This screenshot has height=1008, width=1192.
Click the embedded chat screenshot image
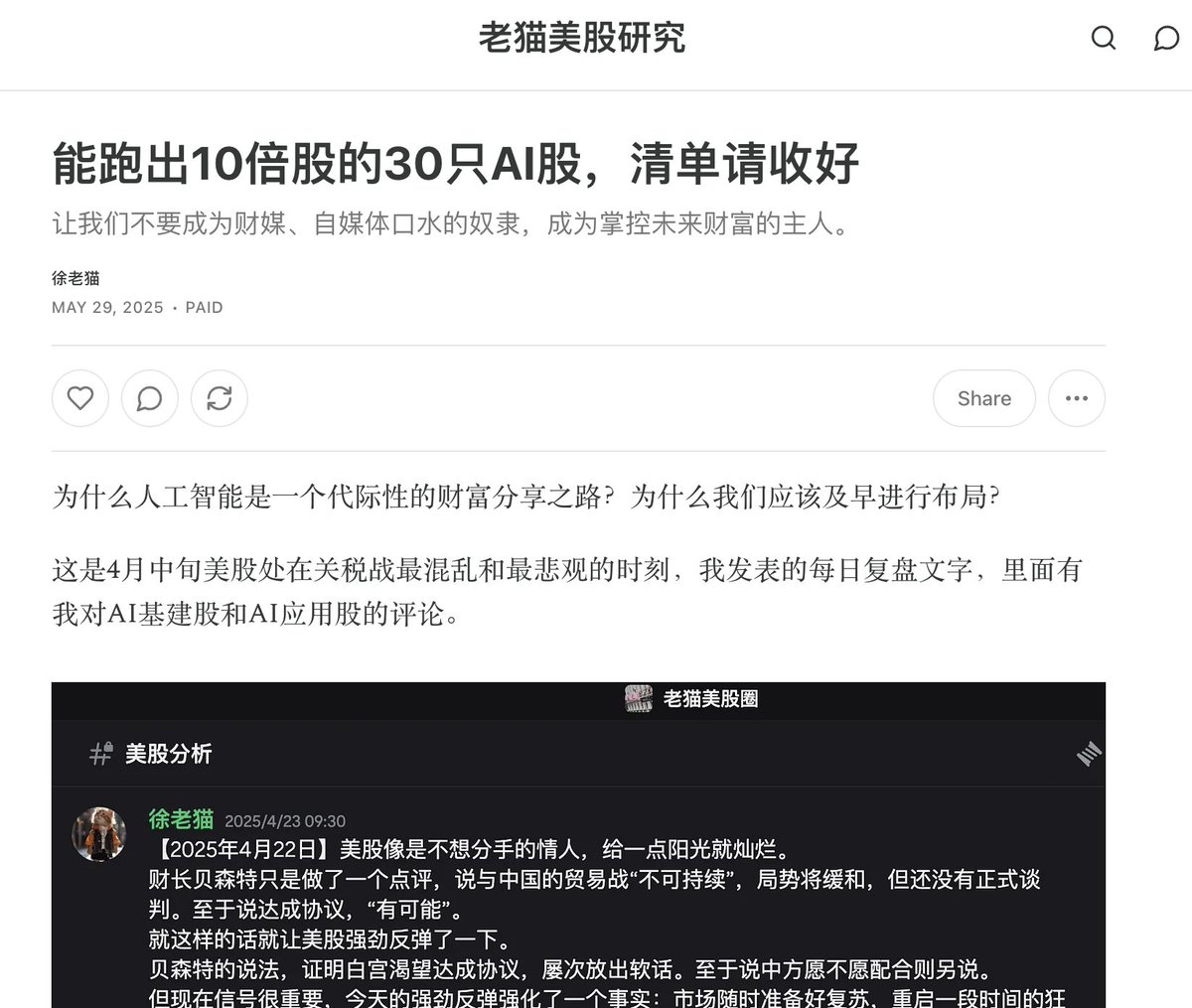(x=578, y=845)
